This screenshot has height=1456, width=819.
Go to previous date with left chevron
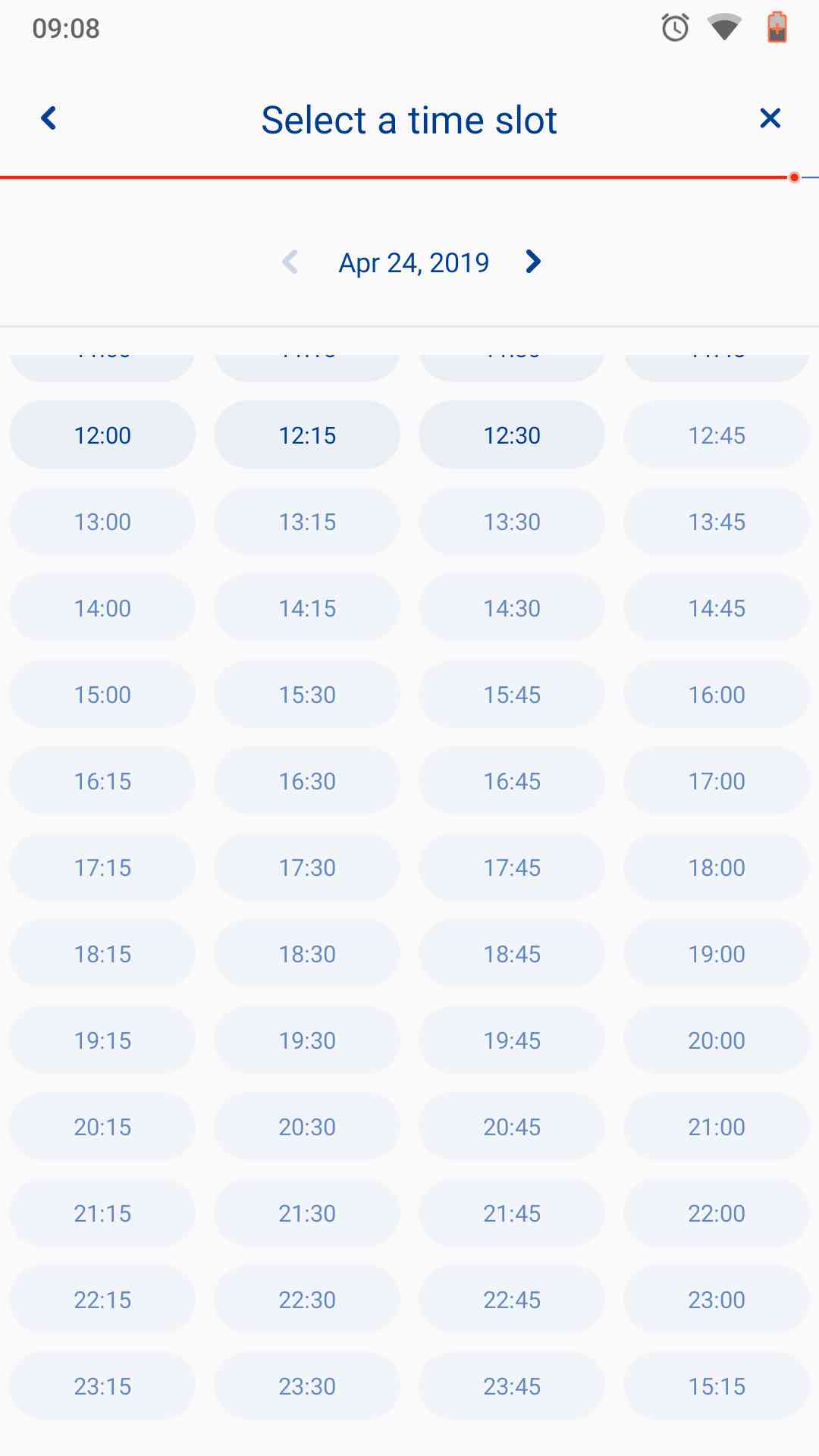pos(290,262)
